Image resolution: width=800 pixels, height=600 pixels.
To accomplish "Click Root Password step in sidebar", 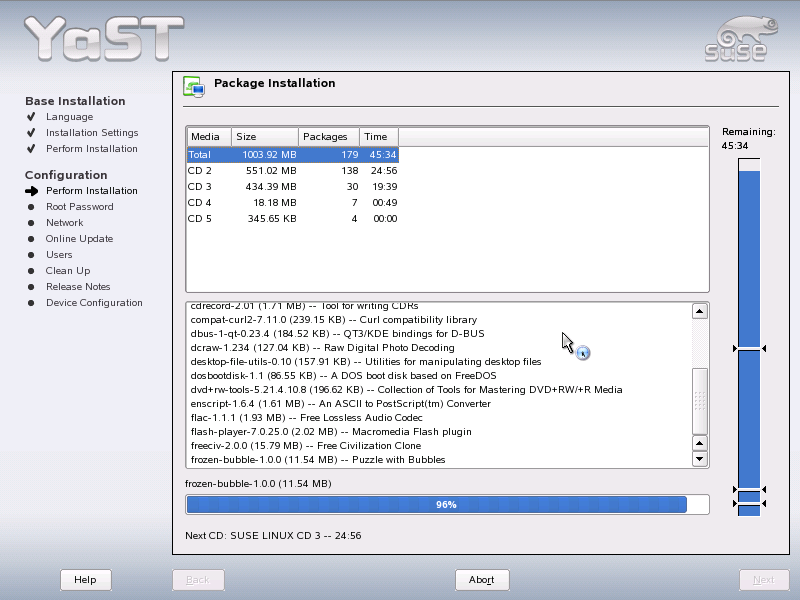I will 80,207.
